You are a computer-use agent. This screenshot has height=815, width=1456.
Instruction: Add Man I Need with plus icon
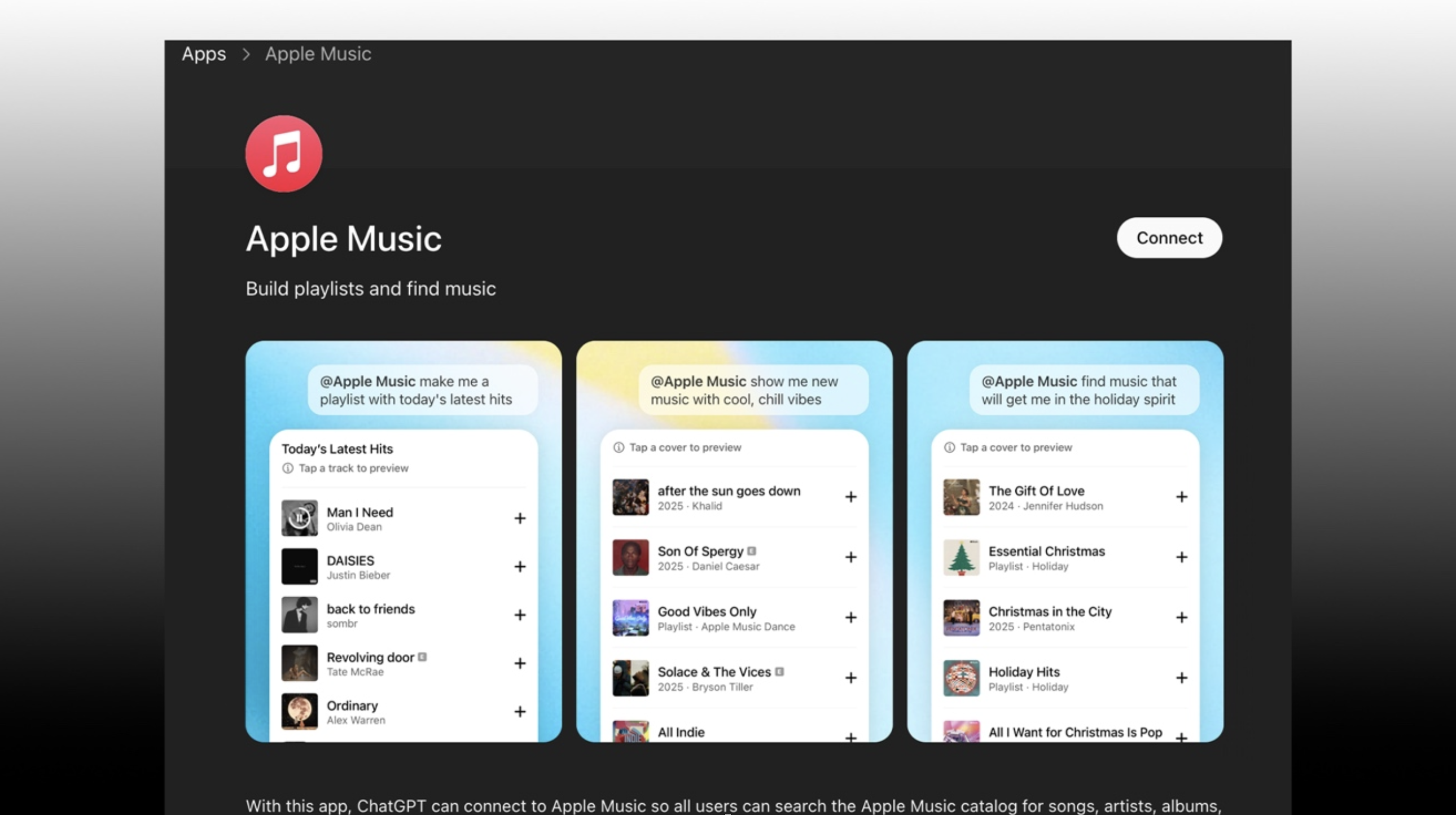519,518
